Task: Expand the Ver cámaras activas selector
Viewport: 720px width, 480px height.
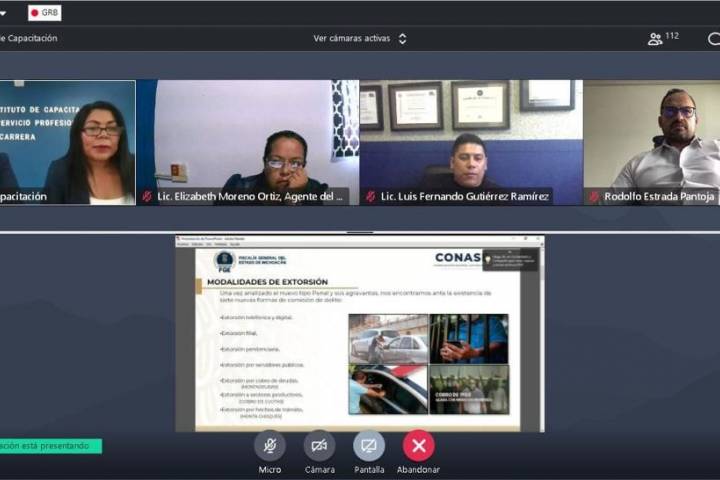Action: (402, 39)
